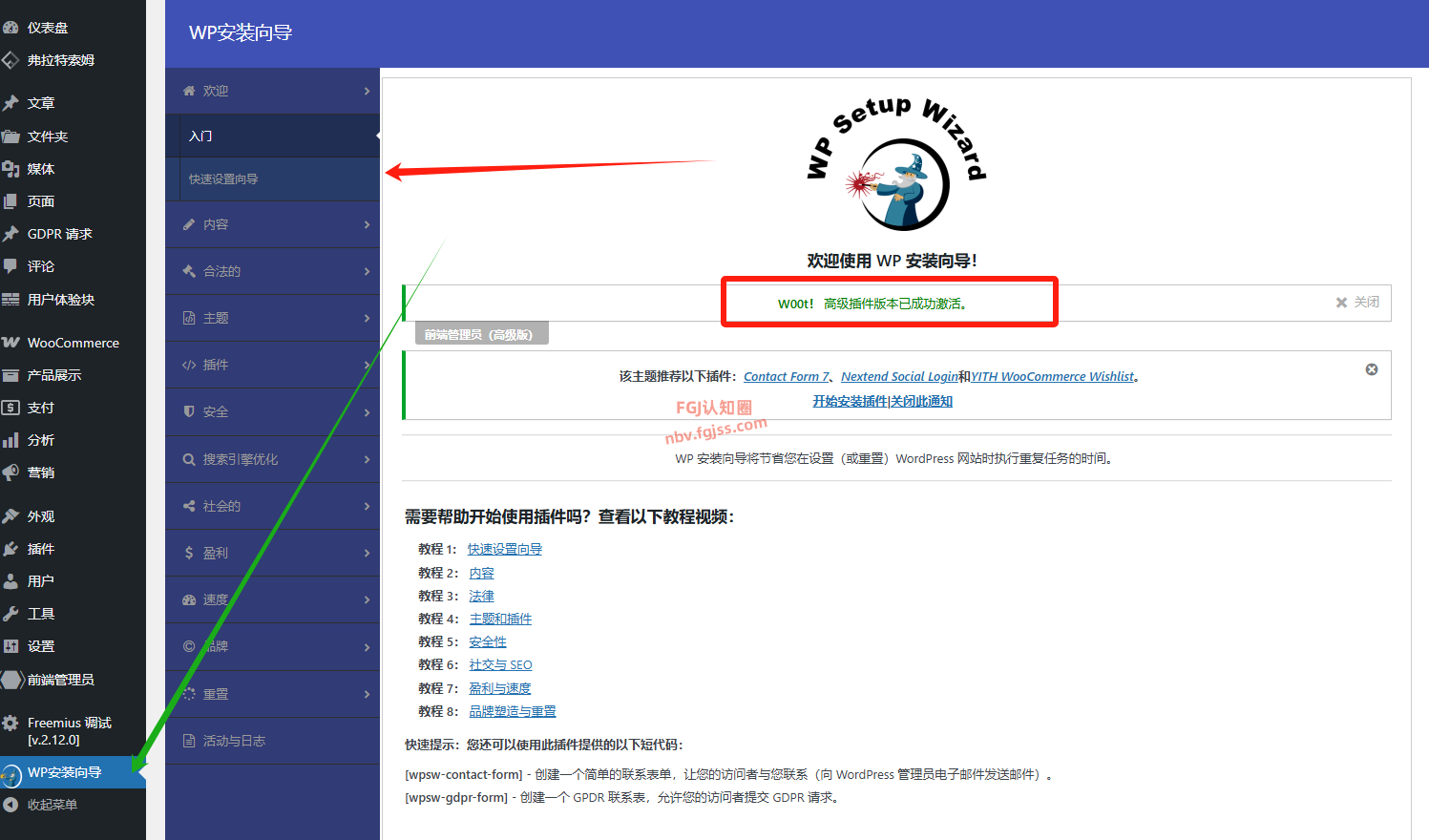Click the share icon beside 社会的
Image resolution: width=1429 pixels, height=840 pixels.
[x=189, y=506]
